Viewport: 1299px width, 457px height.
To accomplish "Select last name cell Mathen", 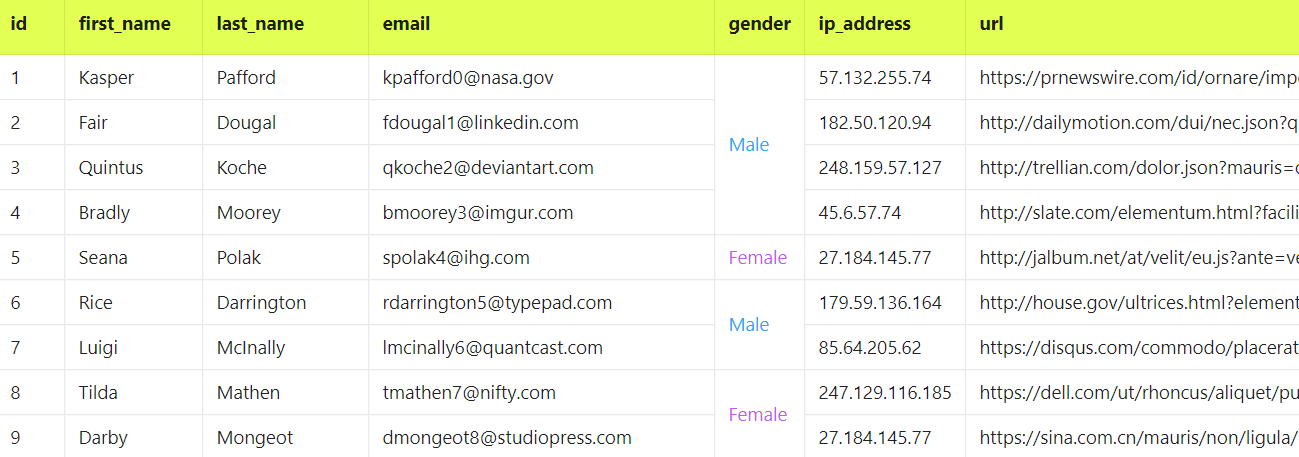I will (x=286, y=392).
